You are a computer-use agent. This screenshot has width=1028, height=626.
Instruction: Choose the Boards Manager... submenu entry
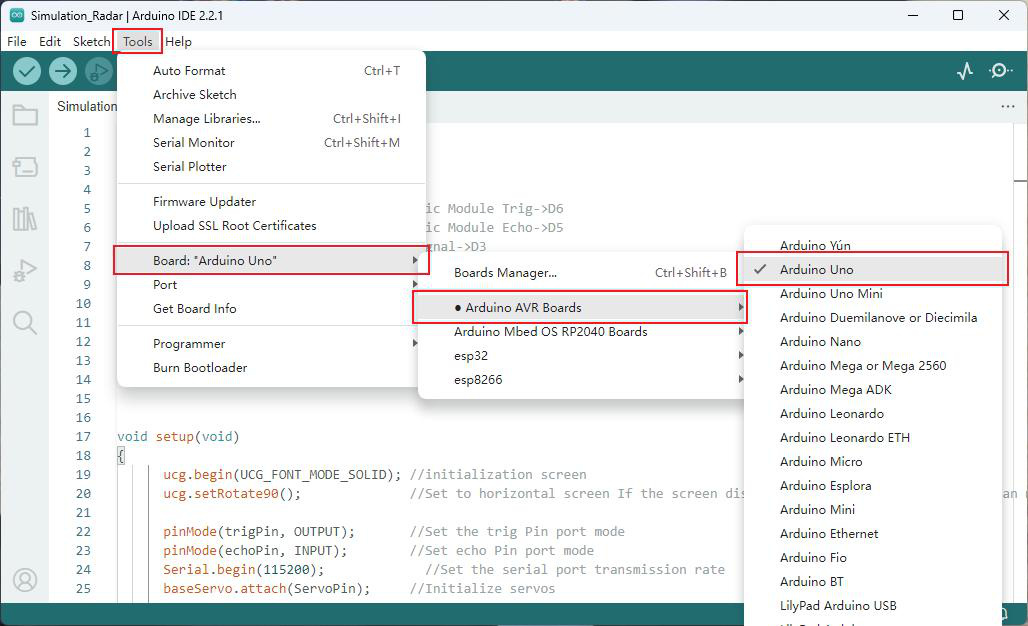click(582, 273)
